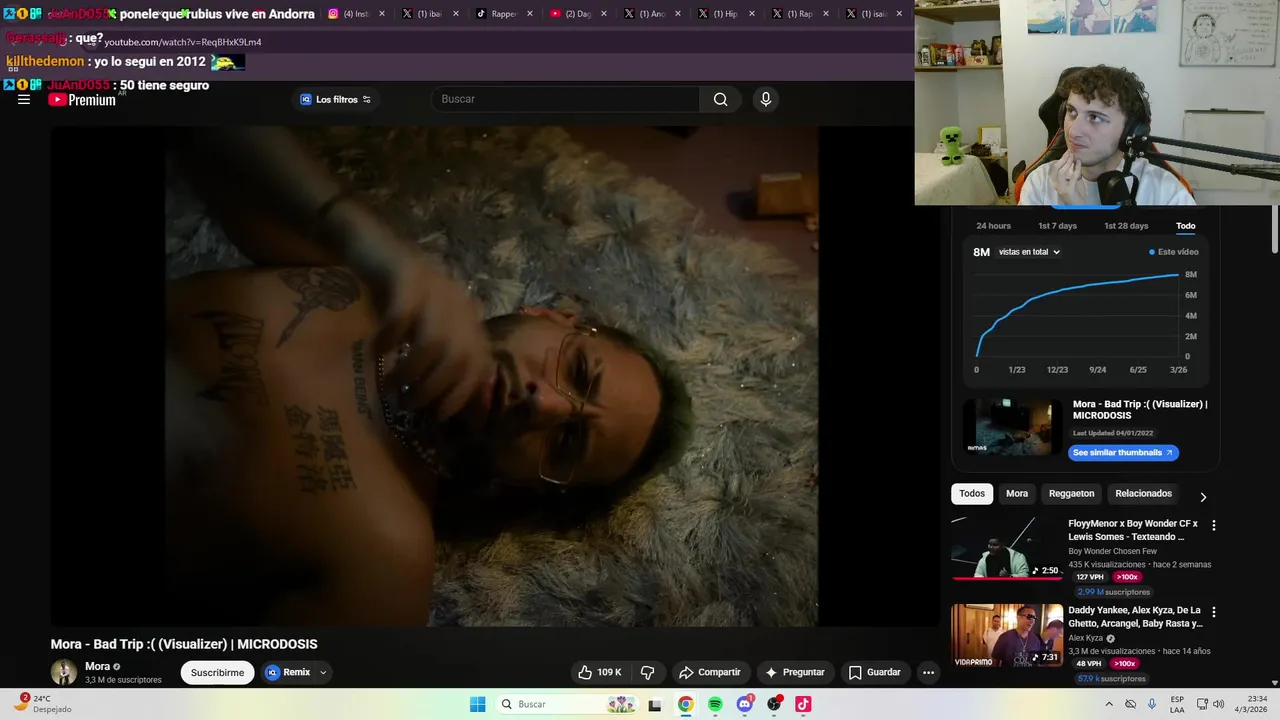The image size is (1280, 720).
Task: Open Los filtros filter button
Action: coord(336,99)
